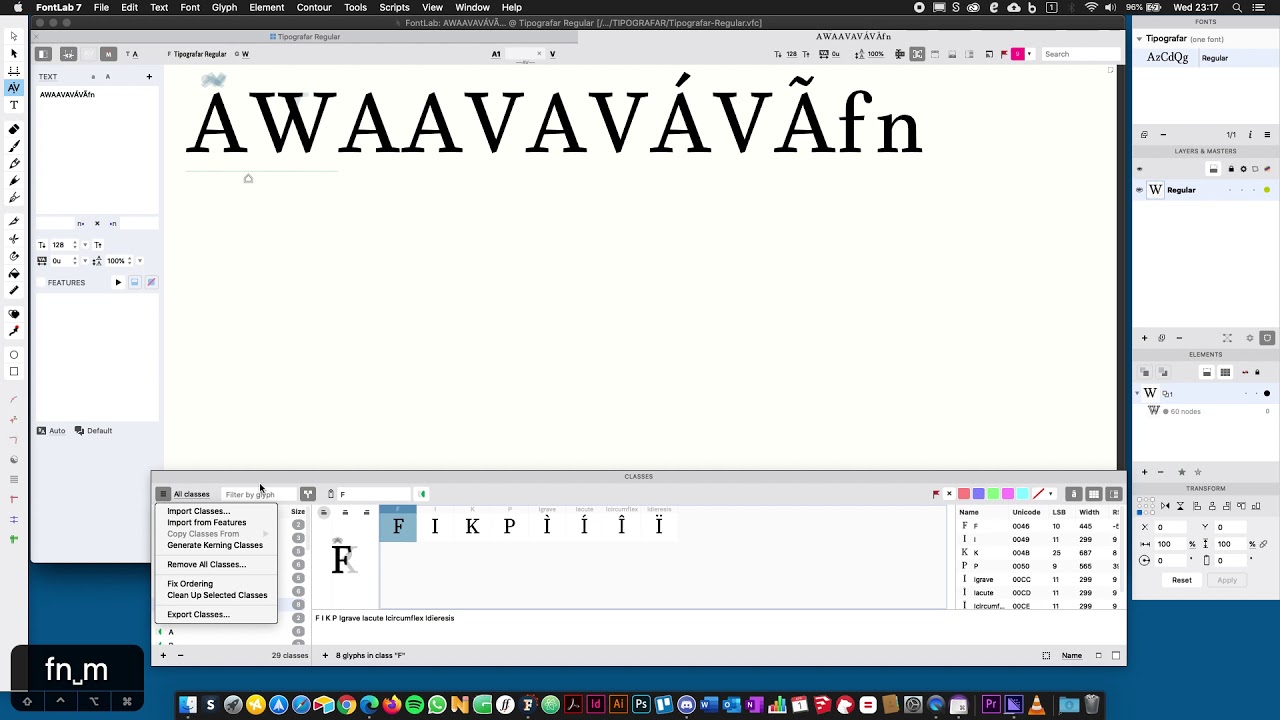1280x720 pixels.
Task: Click the font size field showing 128
Action: click(x=63, y=245)
